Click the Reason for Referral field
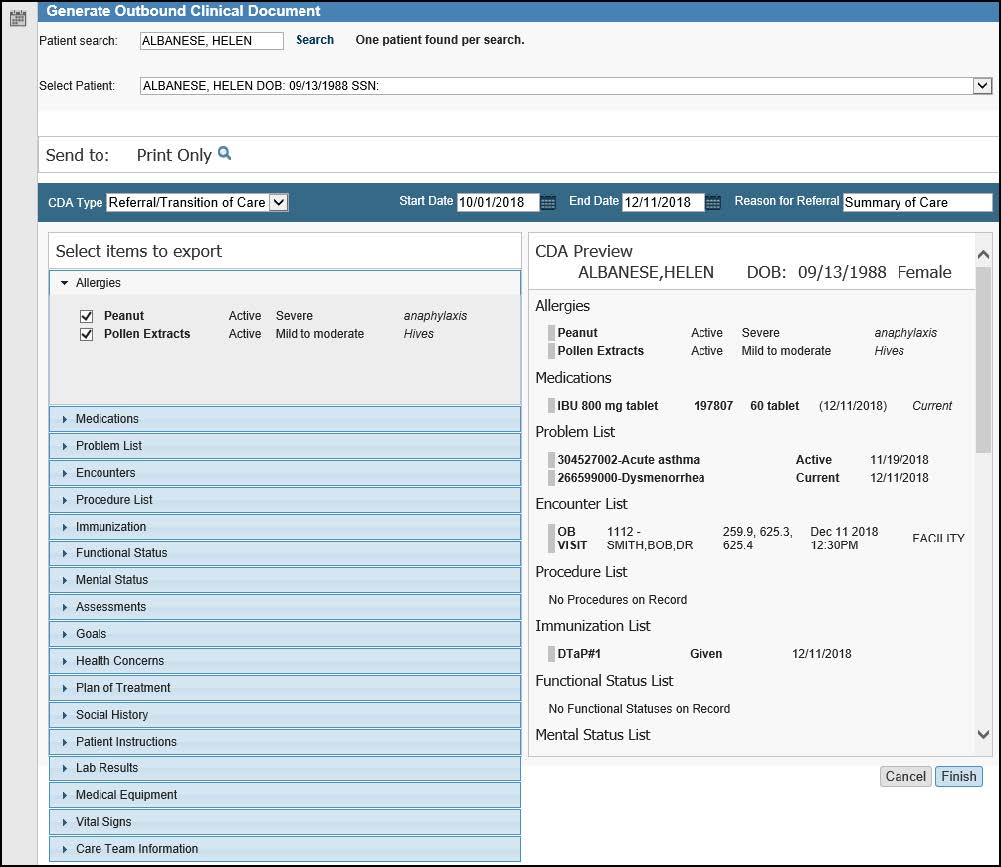 pyautogui.click(x=917, y=202)
